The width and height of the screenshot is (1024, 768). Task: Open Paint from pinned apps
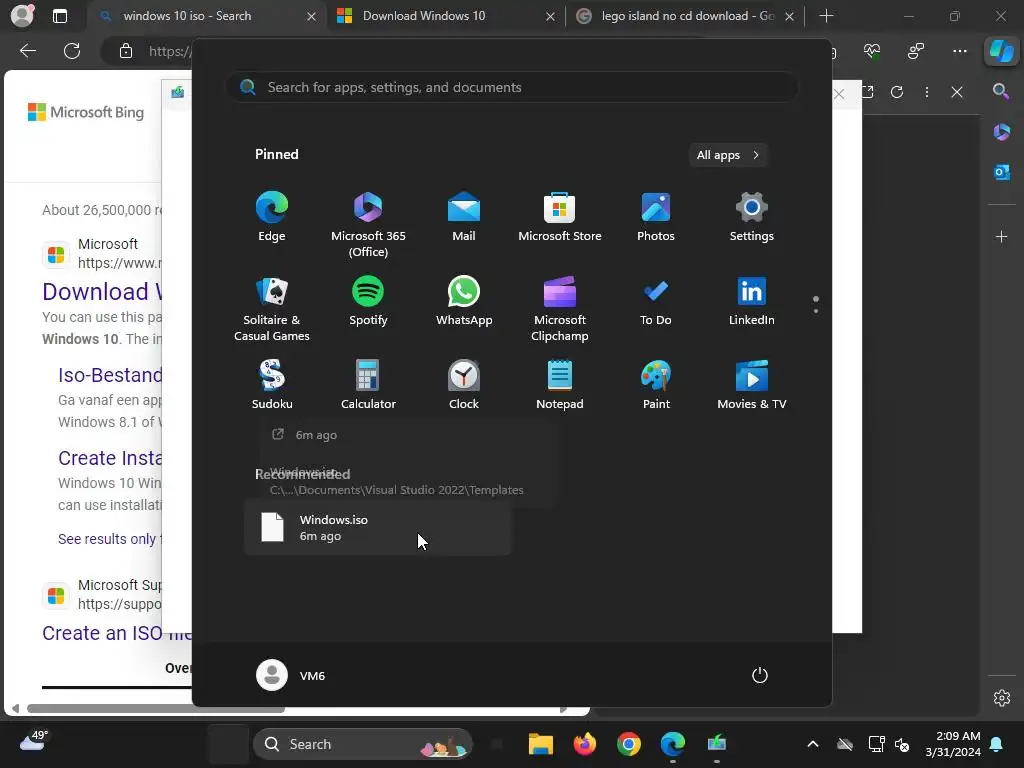[656, 385]
